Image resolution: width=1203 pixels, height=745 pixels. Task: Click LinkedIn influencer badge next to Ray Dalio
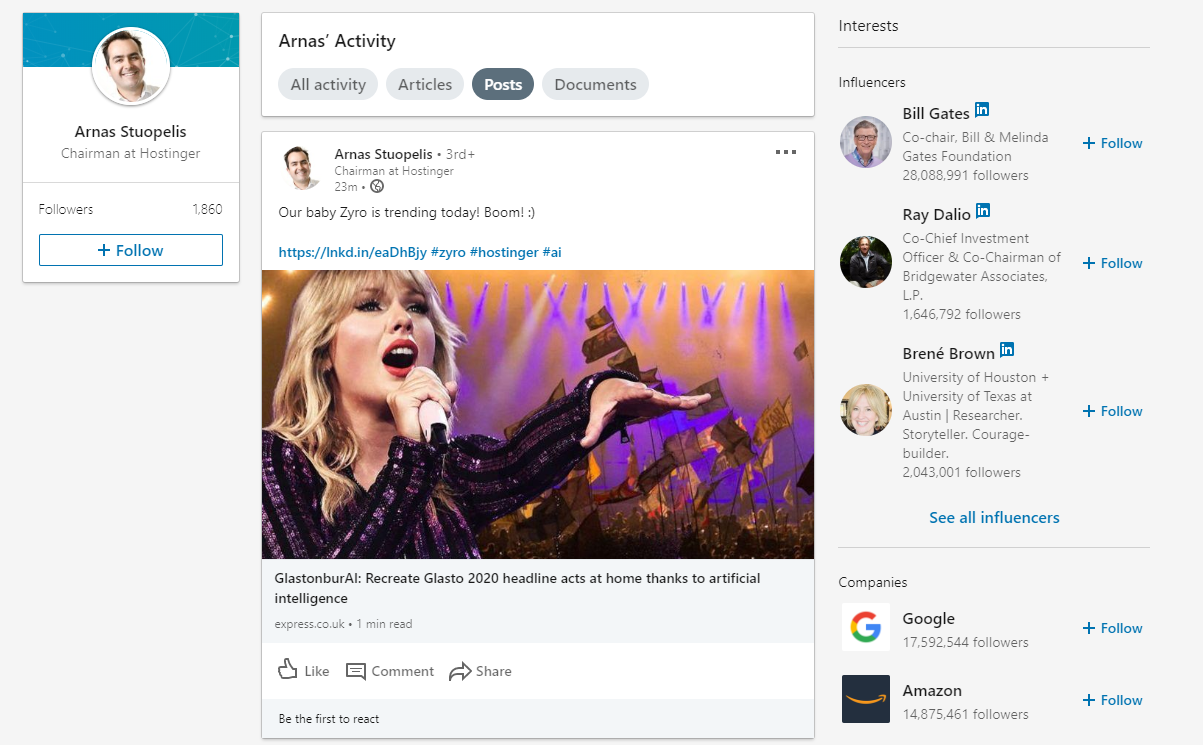pyautogui.click(x=983, y=210)
